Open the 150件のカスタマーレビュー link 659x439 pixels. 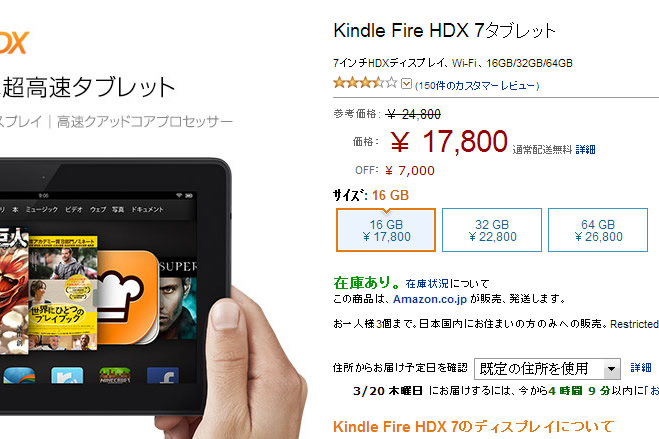[477, 86]
